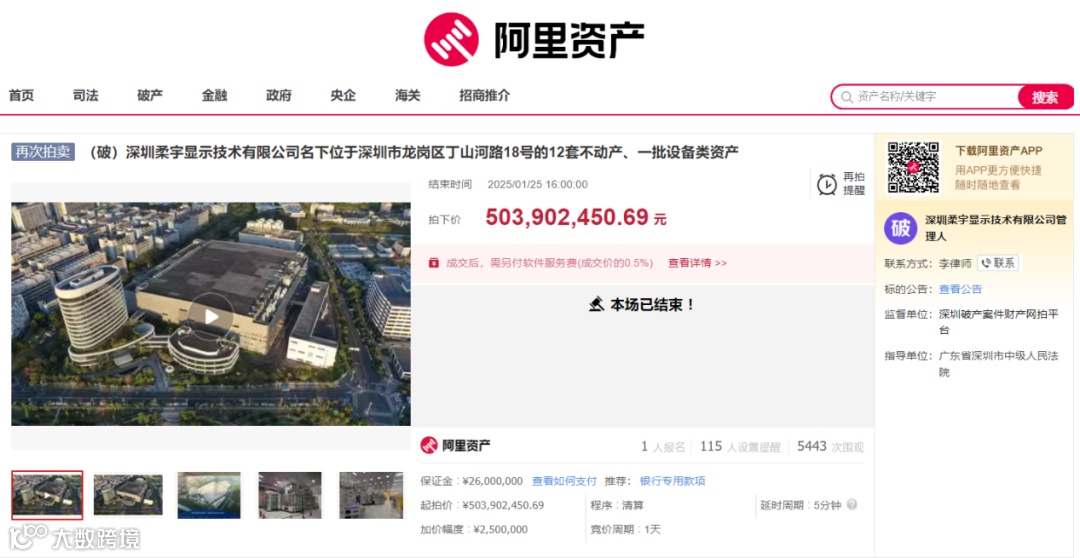Click the 1 人报名 count
The width and height of the screenshot is (1080, 558).
point(663,446)
